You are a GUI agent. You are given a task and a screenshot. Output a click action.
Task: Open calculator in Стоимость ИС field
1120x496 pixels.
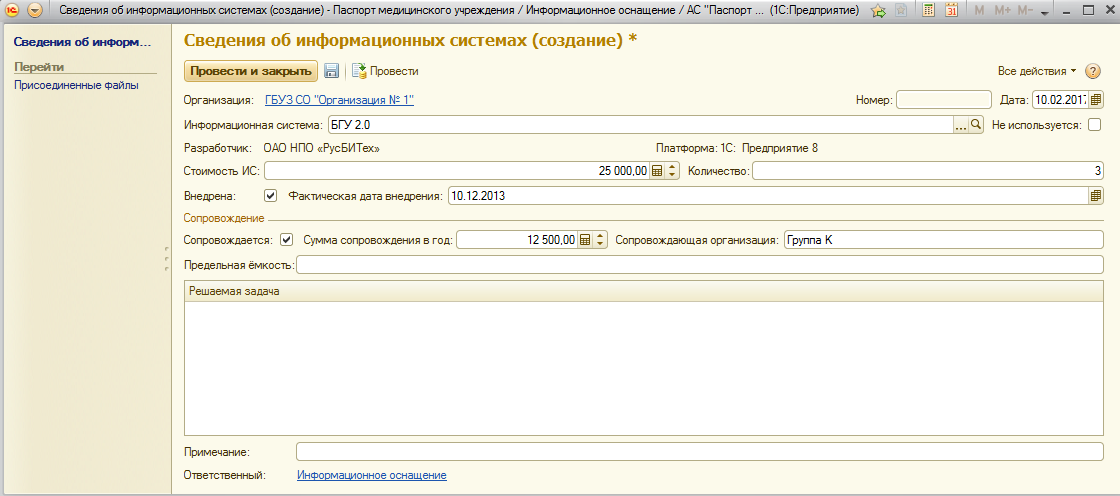657,170
